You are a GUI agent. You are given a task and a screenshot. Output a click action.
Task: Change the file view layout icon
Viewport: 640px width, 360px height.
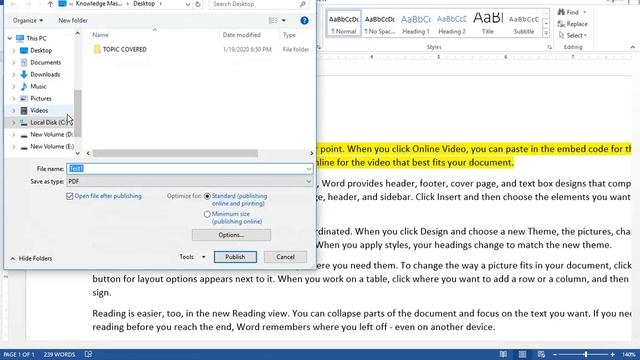click(272, 20)
